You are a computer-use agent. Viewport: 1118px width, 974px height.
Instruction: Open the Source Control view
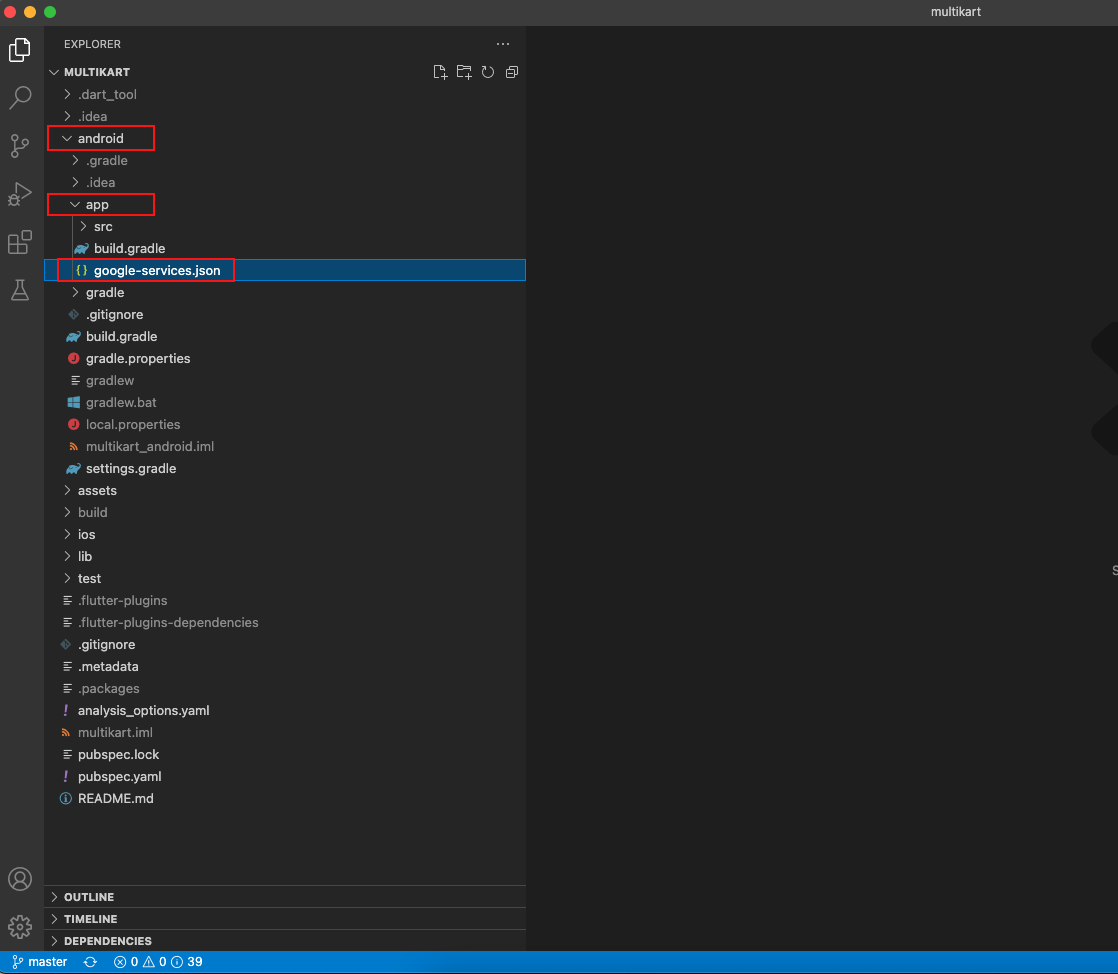[x=20, y=145]
